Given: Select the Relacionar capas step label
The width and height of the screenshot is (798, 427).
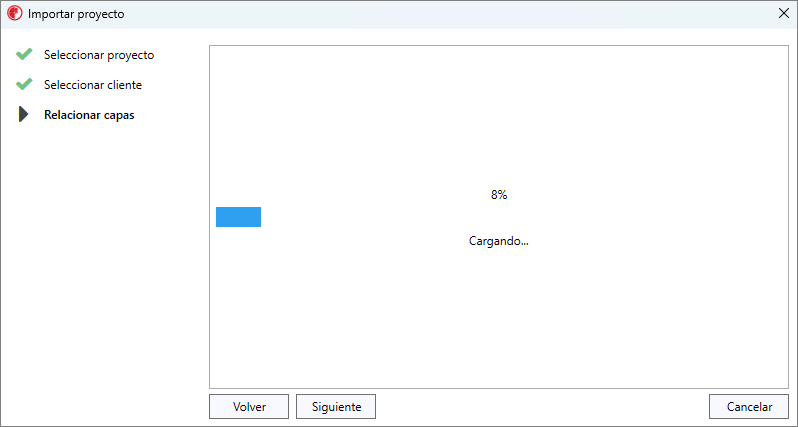Looking at the screenshot, I should click(89, 115).
